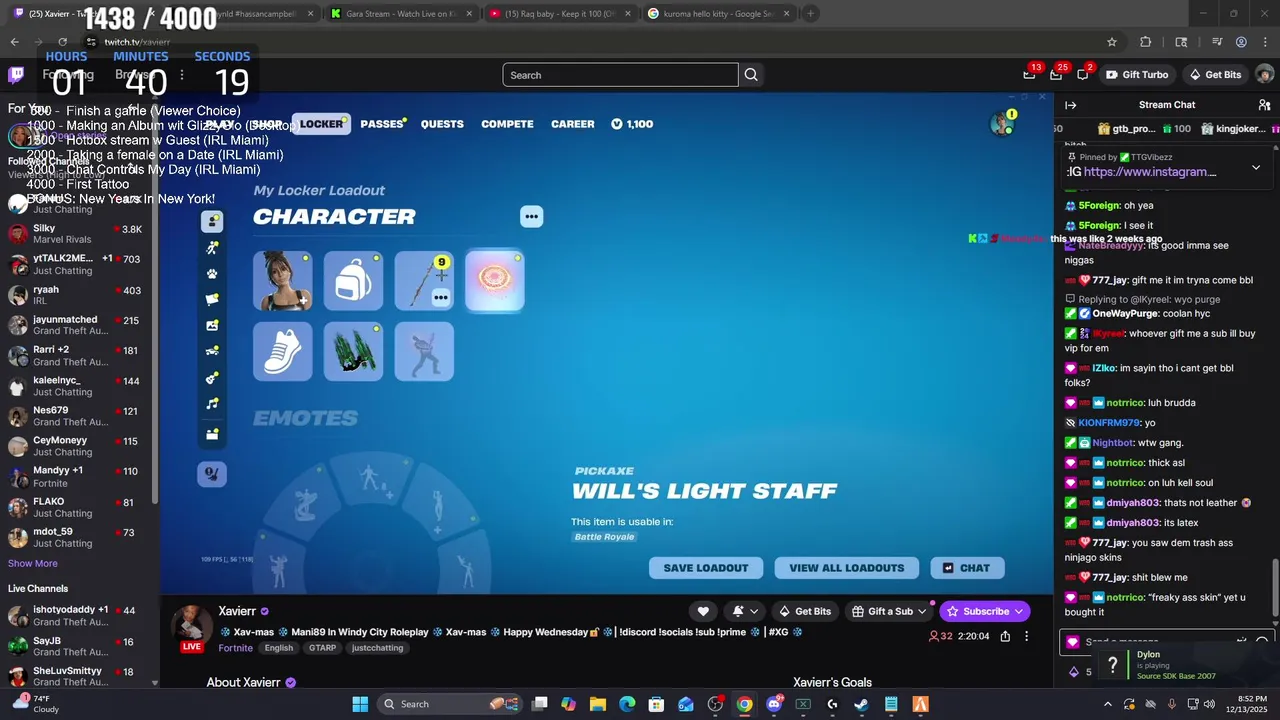Open Twitch whispers icon with badge 2
Image resolution: width=1280 pixels, height=720 pixels.
pyautogui.click(x=1083, y=74)
